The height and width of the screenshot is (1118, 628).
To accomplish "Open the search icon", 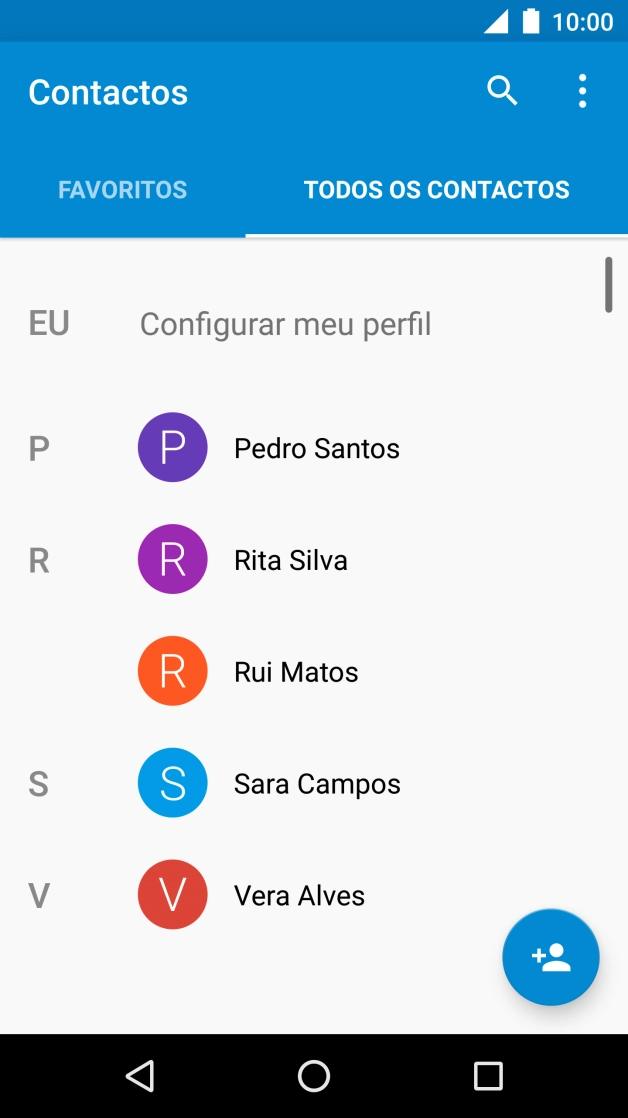I will click(503, 90).
